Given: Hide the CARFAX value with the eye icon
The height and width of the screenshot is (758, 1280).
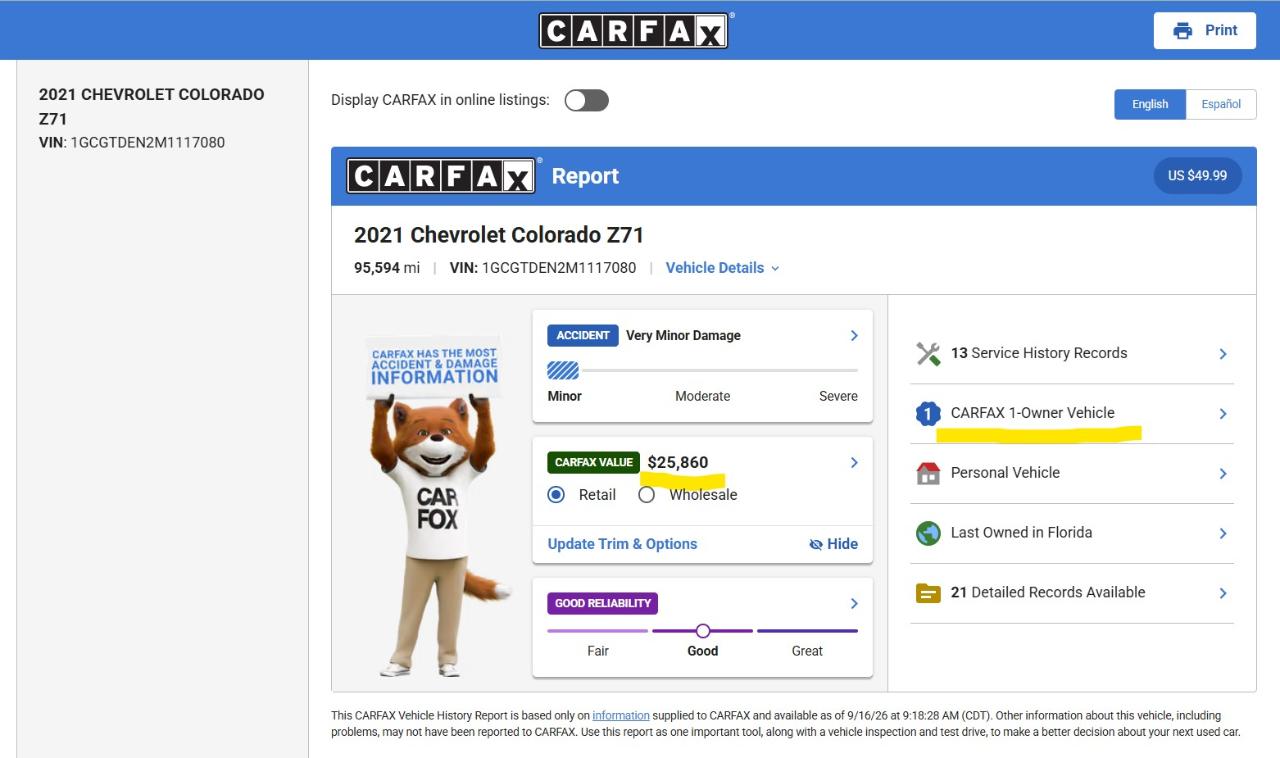Looking at the screenshot, I should [x=816, y=544].
